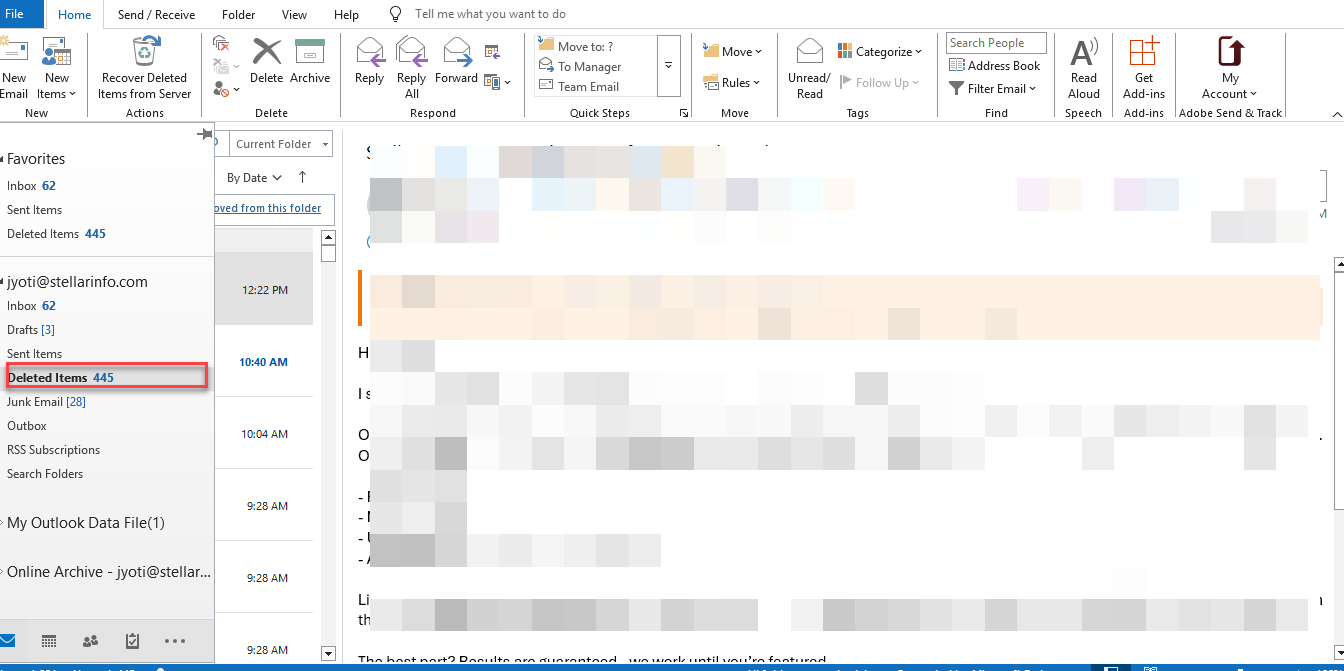Switch to the Folder tab
The width and height of the screenshot is (1344, 671).
[238, 15]
